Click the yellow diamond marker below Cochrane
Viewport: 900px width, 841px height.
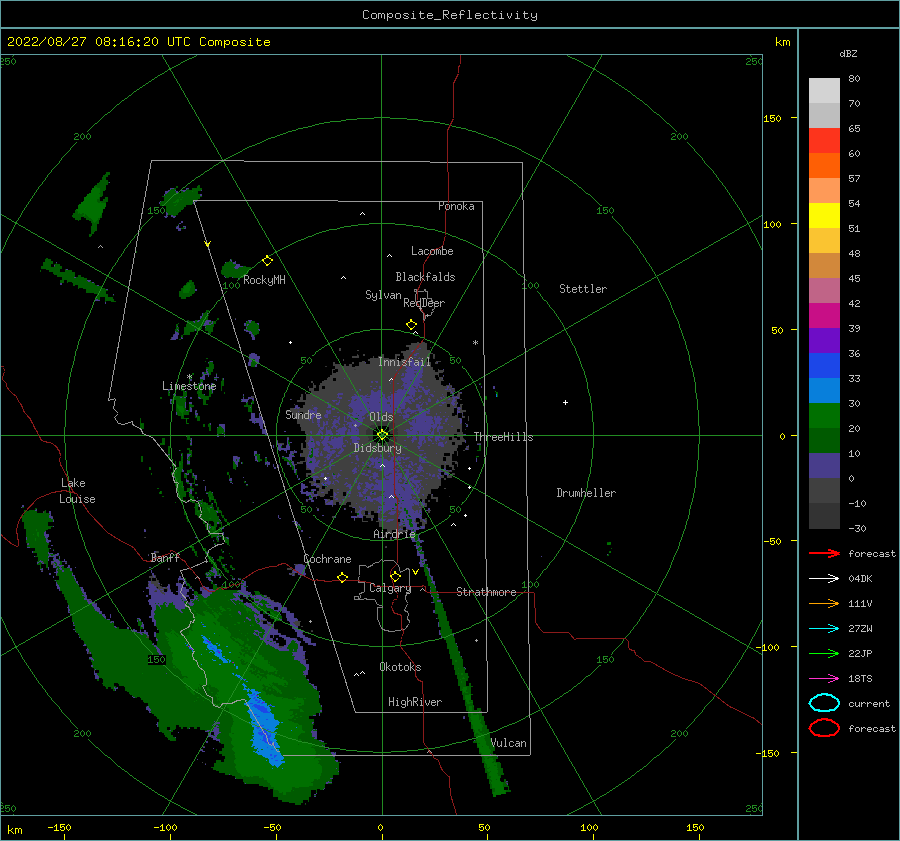tap(342, 577)
